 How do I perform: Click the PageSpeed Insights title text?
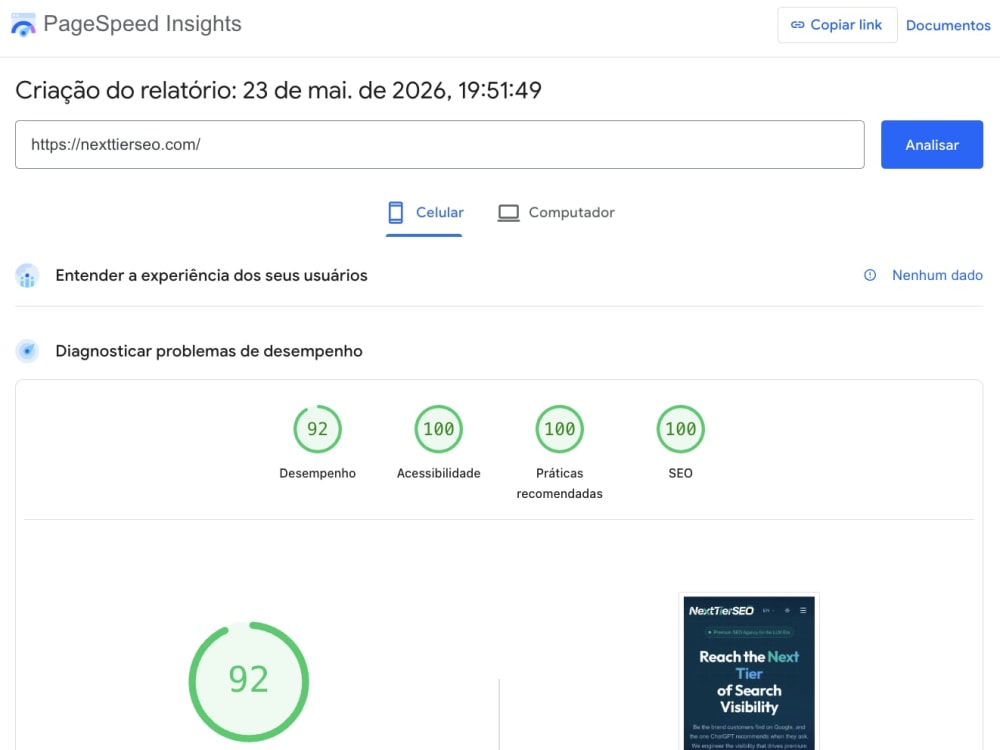(142, 24)
